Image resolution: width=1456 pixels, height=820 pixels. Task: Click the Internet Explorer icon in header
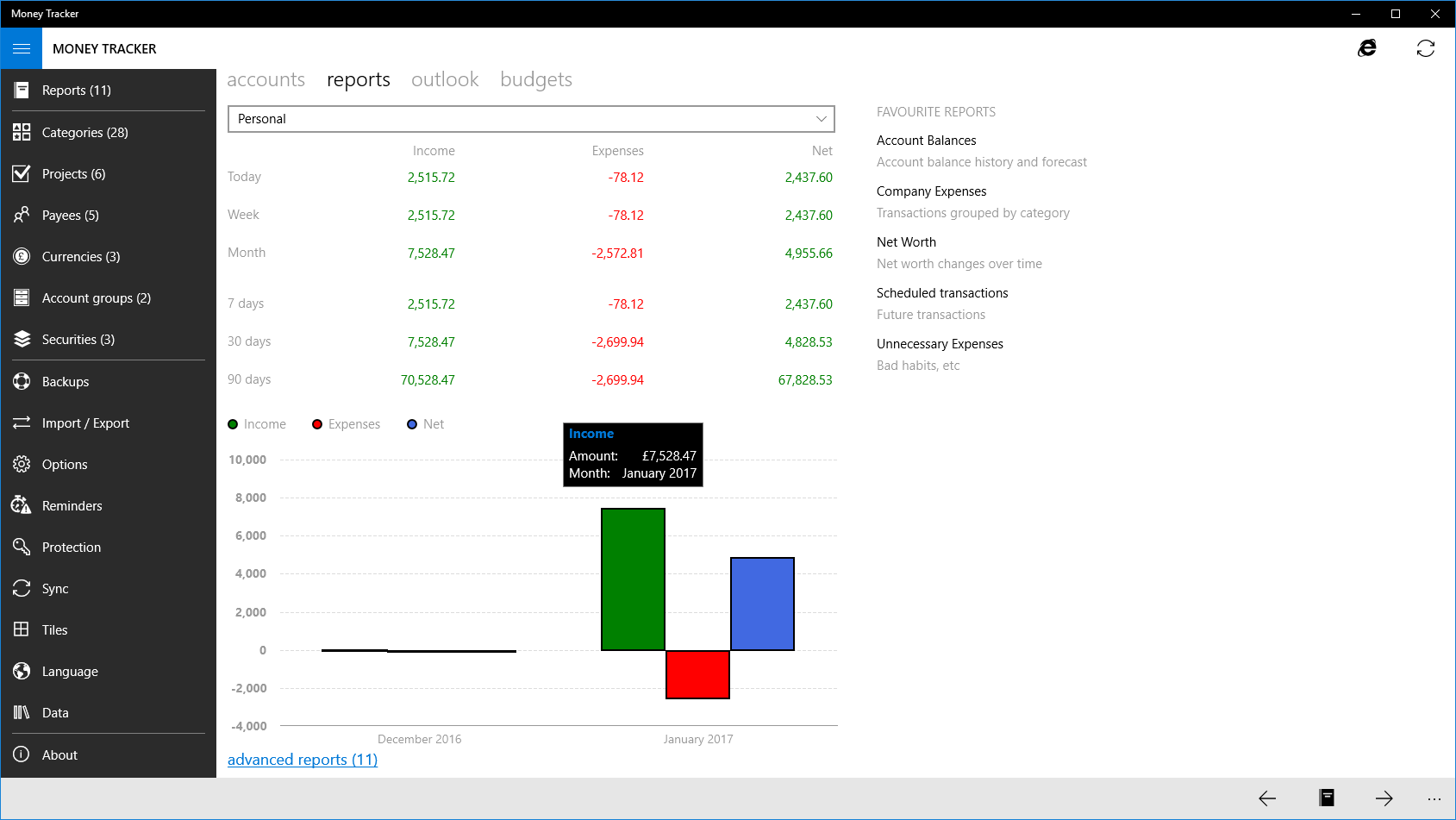1367,48
